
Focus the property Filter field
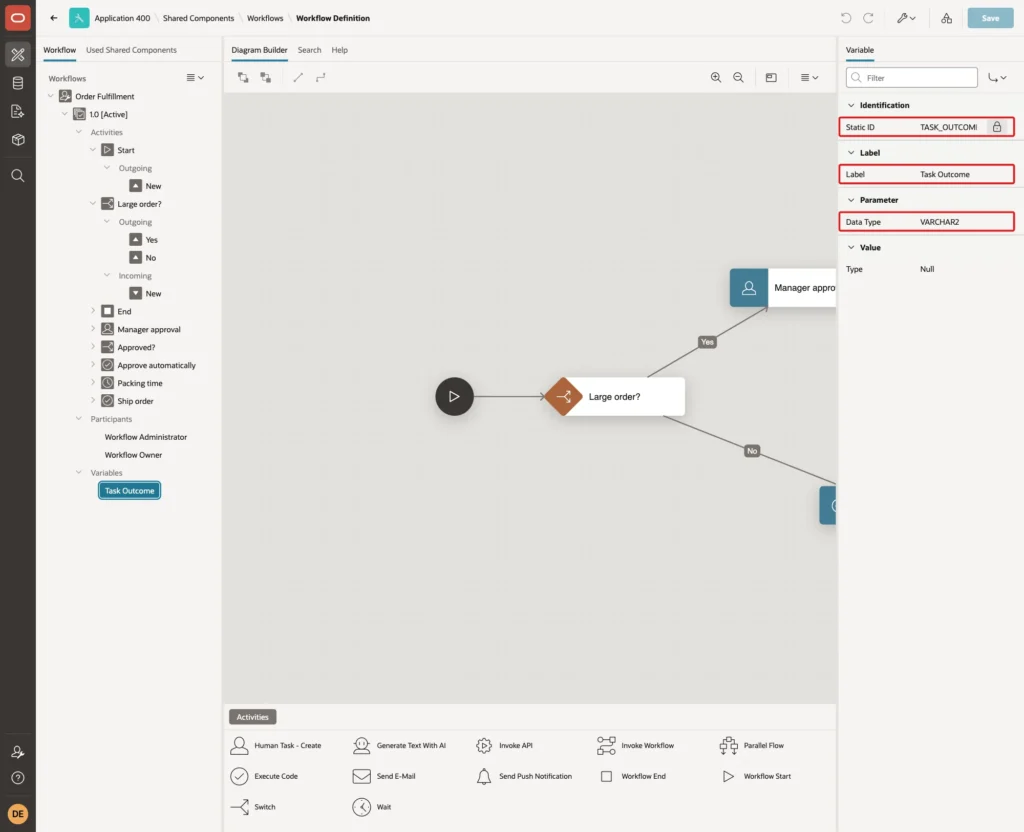912,78
